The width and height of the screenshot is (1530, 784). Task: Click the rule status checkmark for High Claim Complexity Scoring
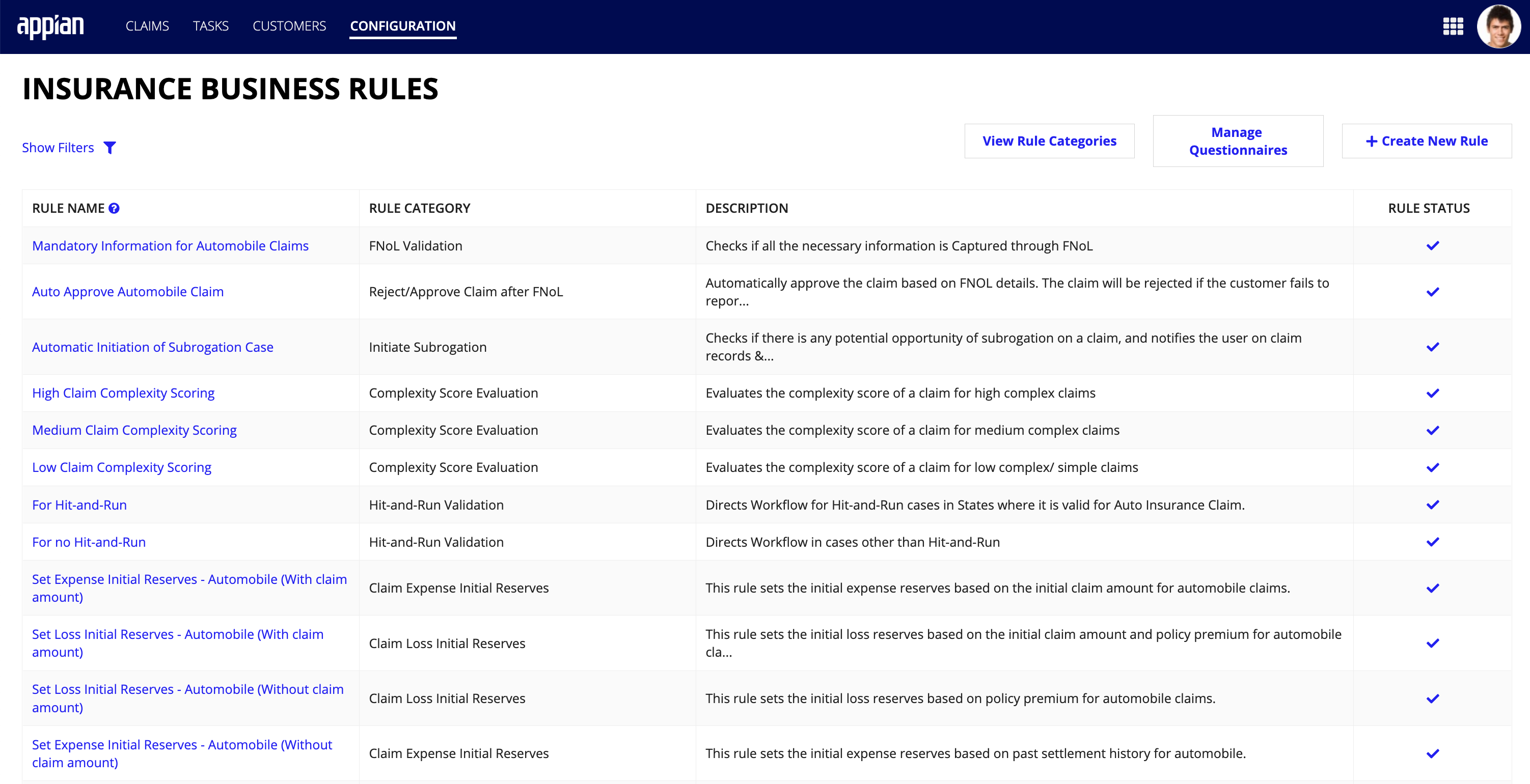[1431, 393]
